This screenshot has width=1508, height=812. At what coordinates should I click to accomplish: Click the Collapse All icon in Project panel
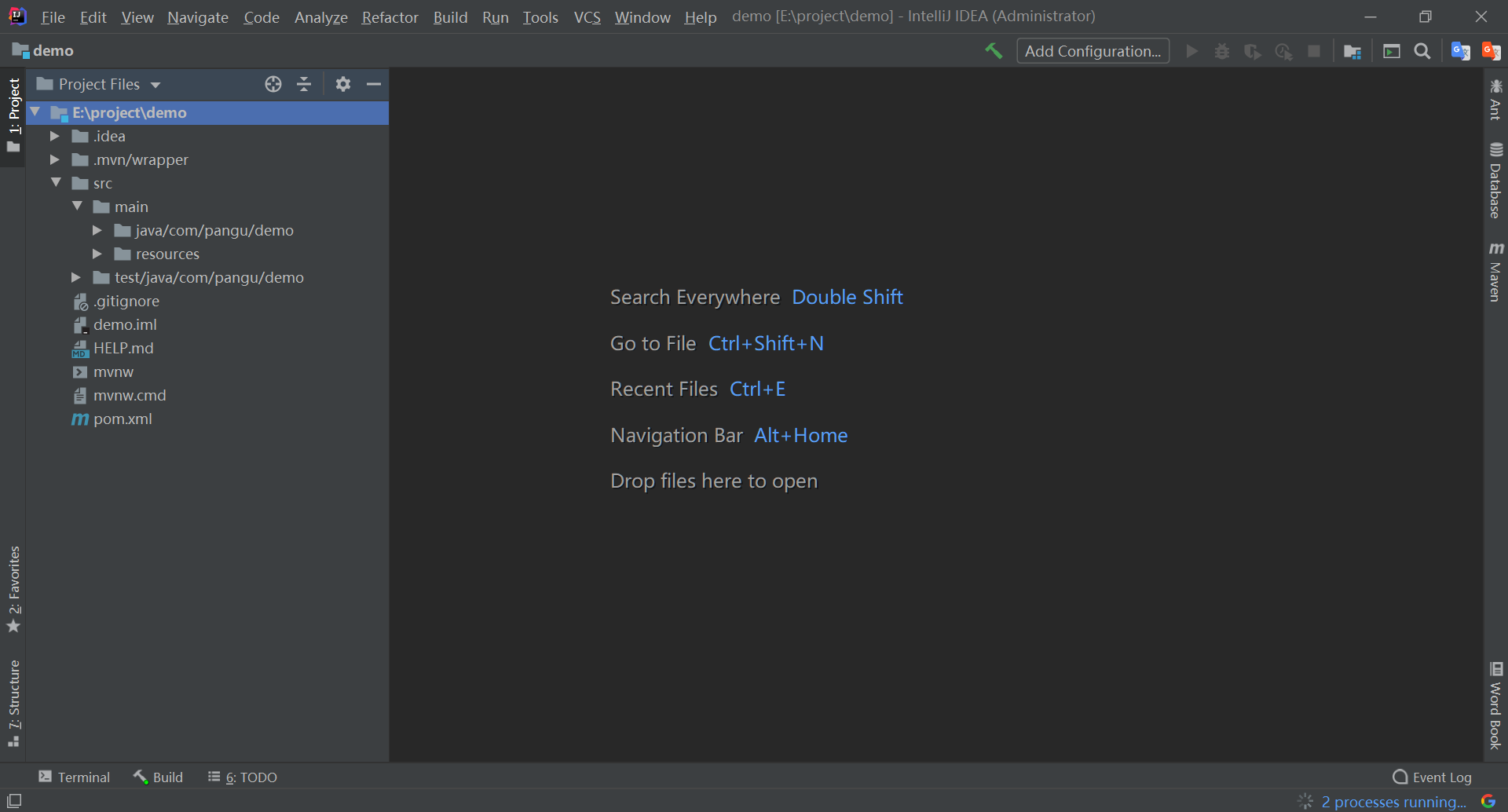tap(304, 84)
